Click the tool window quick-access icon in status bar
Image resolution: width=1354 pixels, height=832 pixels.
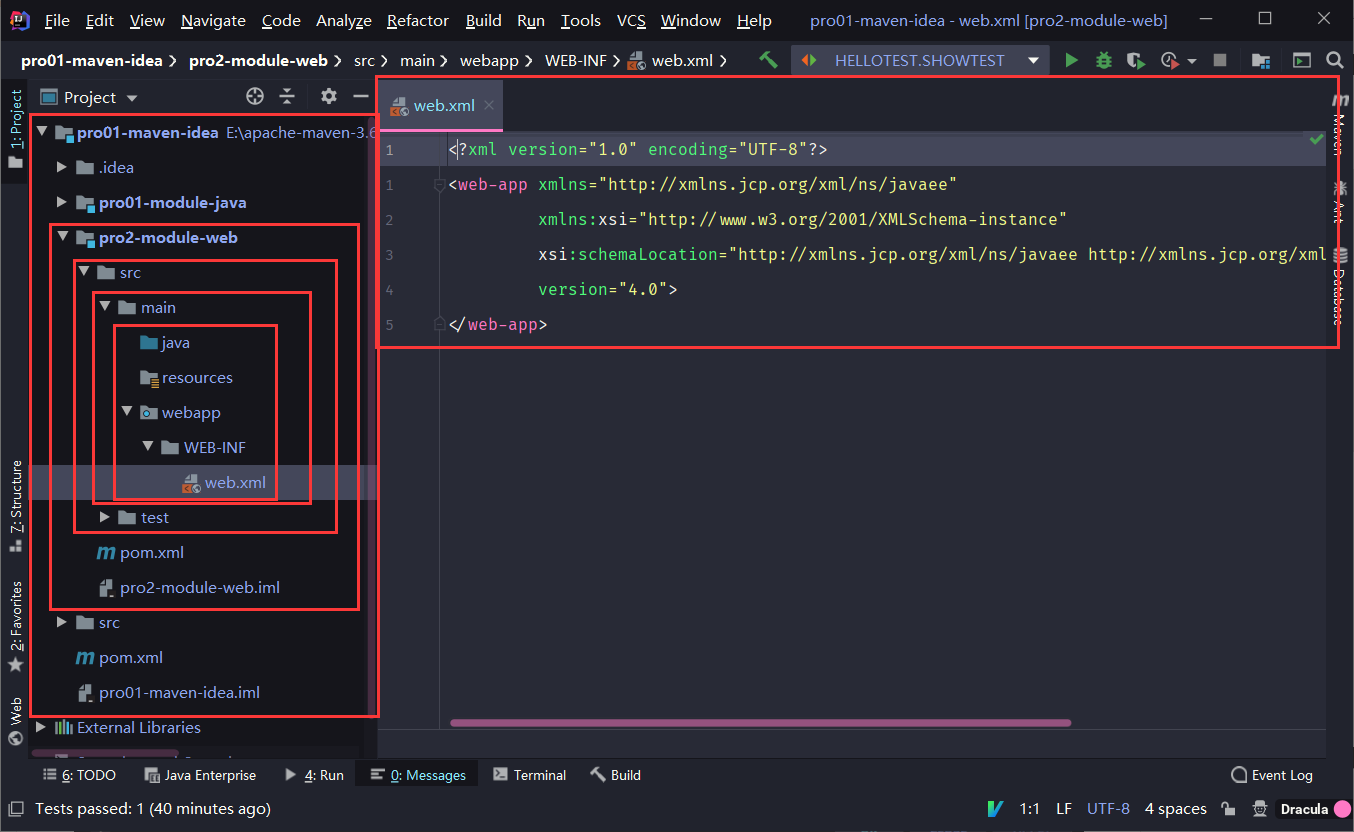pos(16,809)
